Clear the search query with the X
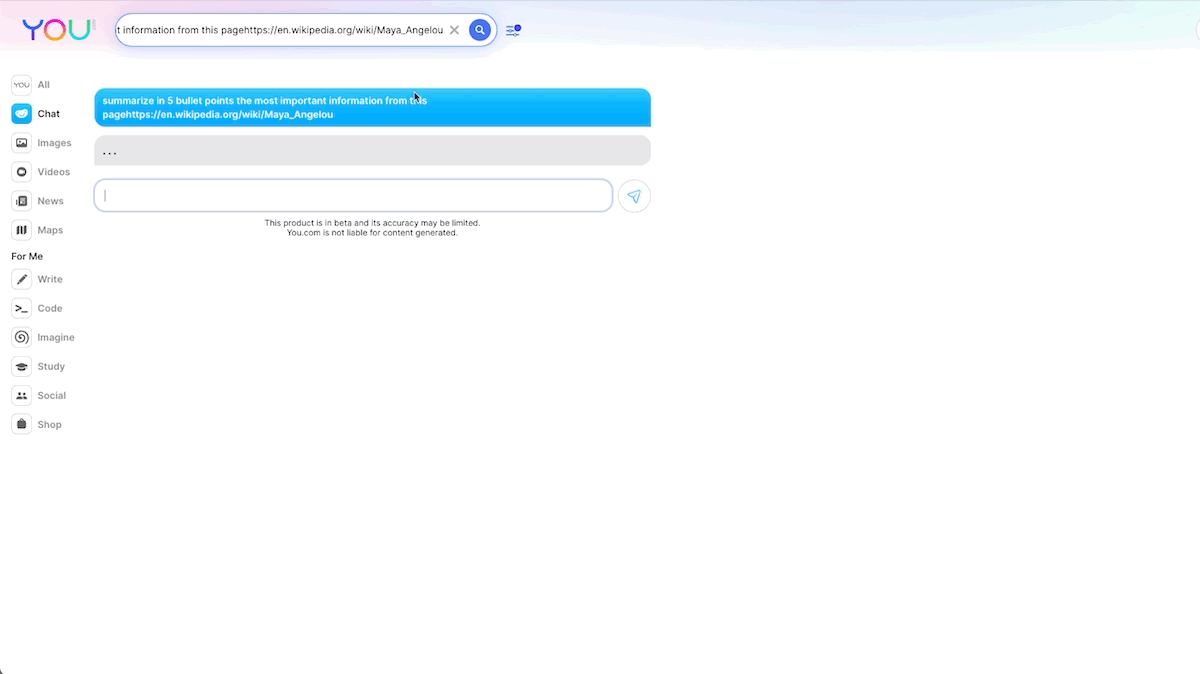This screenshot has height=674, width=1200. (454, 30)
